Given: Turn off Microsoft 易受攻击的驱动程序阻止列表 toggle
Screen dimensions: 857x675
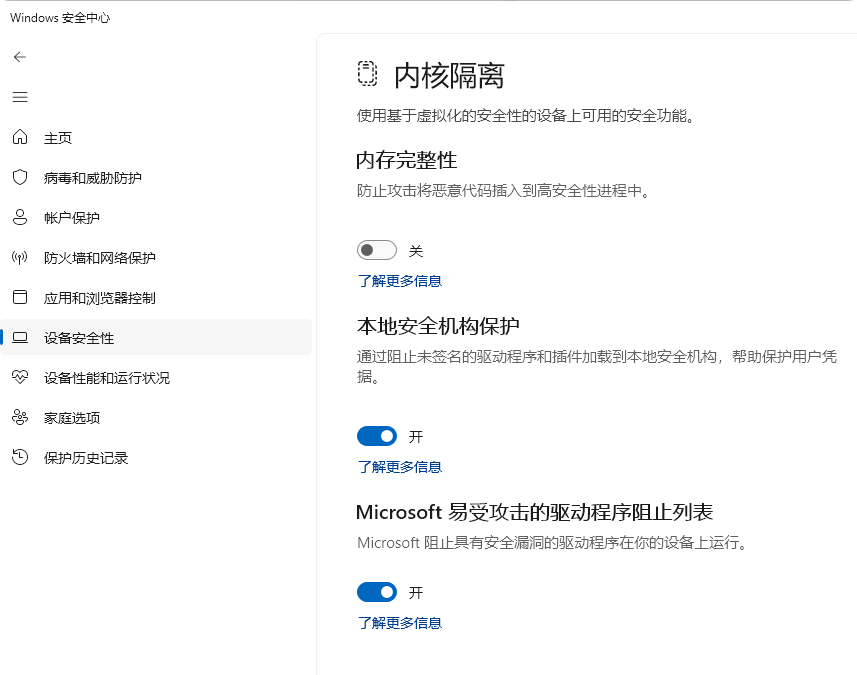Looking at the screenshot, I should click(377, 592).
